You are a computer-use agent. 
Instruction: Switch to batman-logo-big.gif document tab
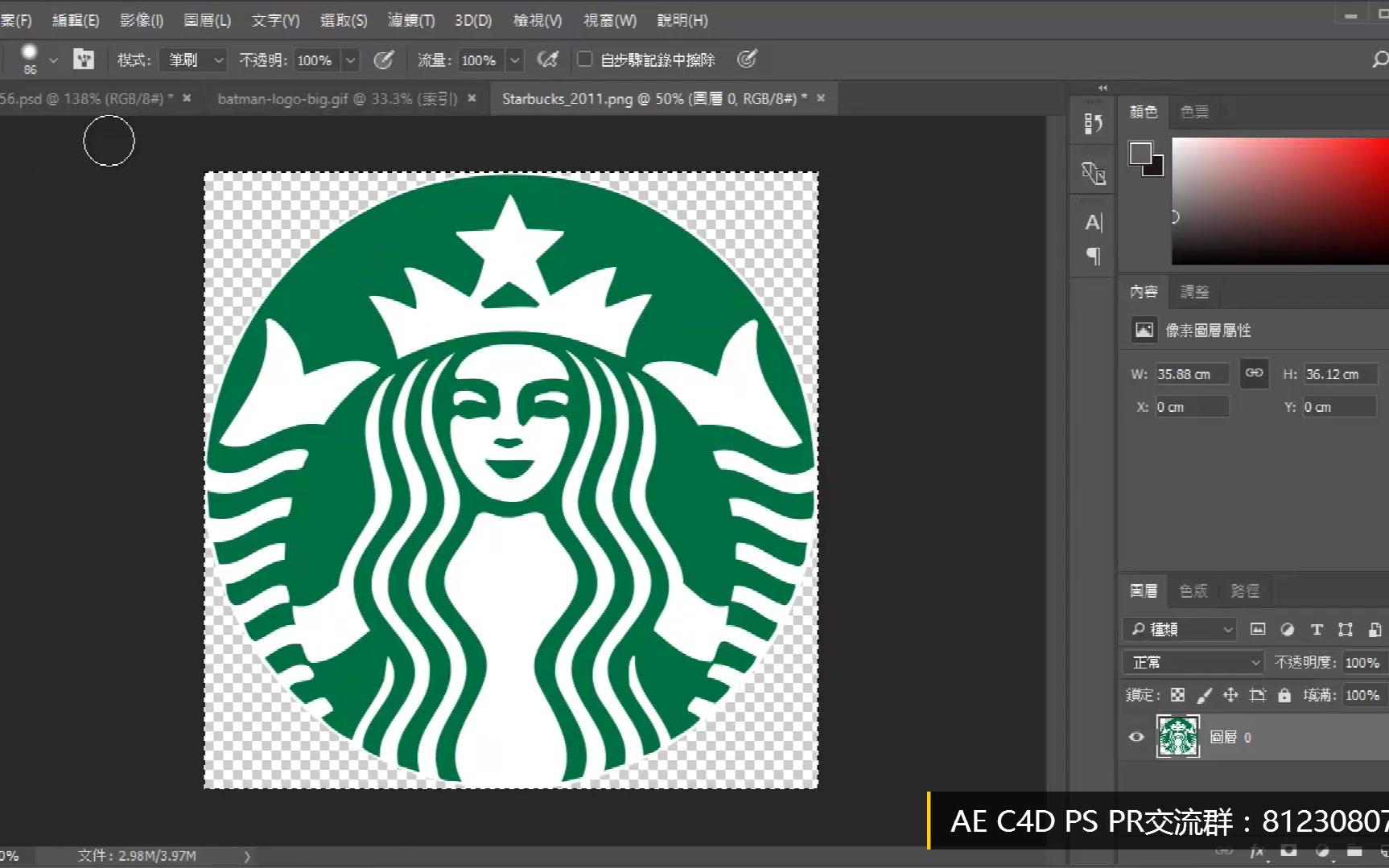pos(336,99)
